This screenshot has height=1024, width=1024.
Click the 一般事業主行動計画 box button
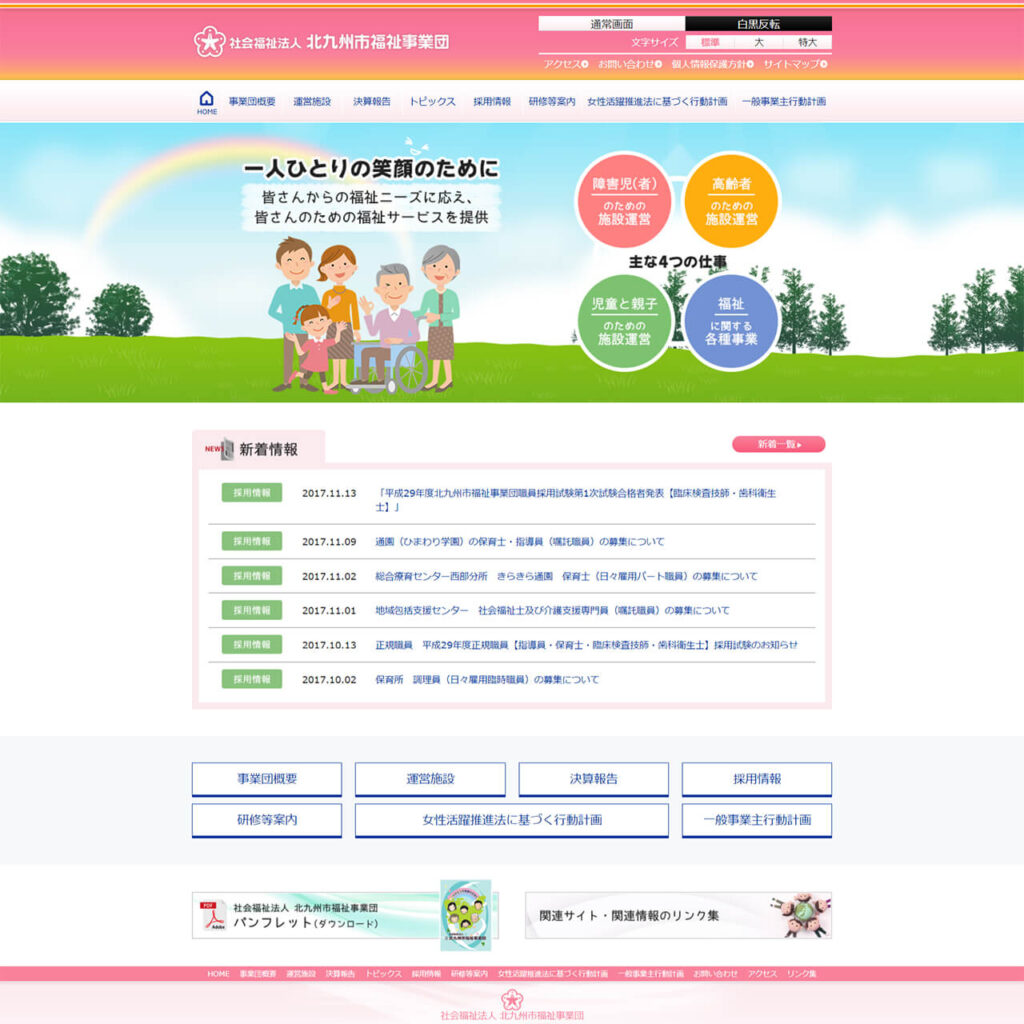pos(756,820)
